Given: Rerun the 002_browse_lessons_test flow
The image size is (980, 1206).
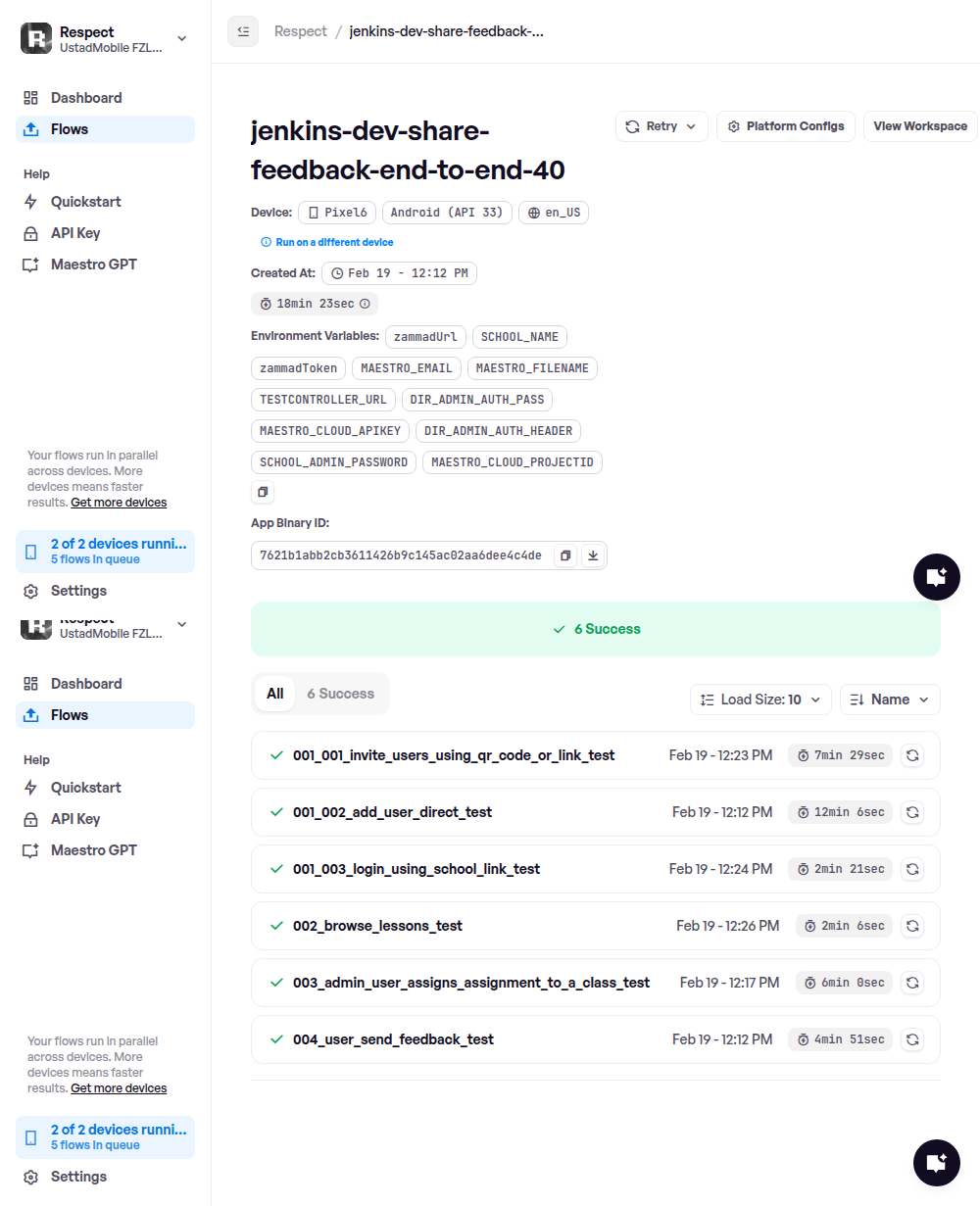Looking at the screenshot, I should [x=911, y=926].
